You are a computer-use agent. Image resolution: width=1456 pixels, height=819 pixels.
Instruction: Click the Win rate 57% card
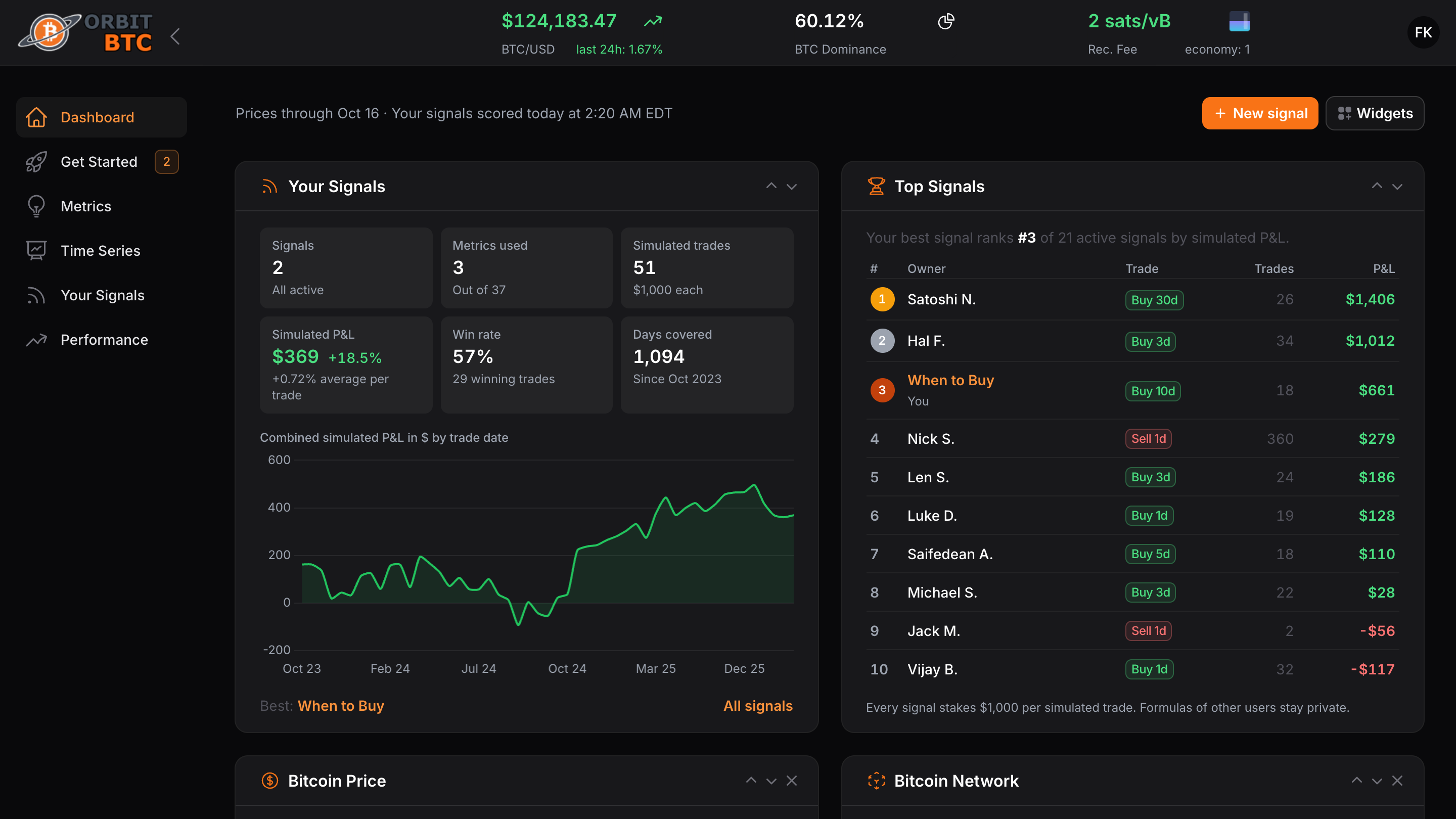tap(526, 365)
